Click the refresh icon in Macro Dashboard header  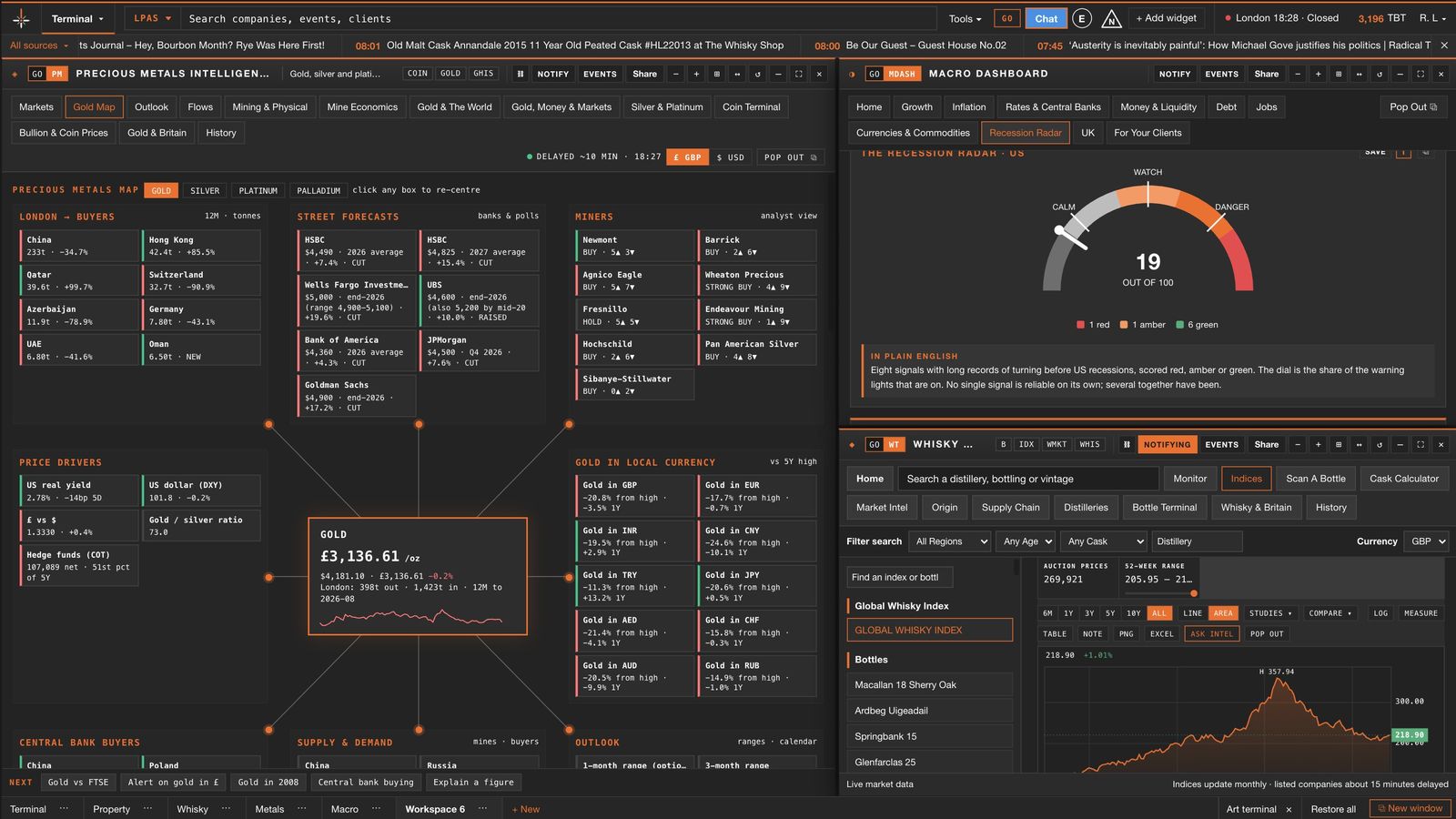point(1380,74)
